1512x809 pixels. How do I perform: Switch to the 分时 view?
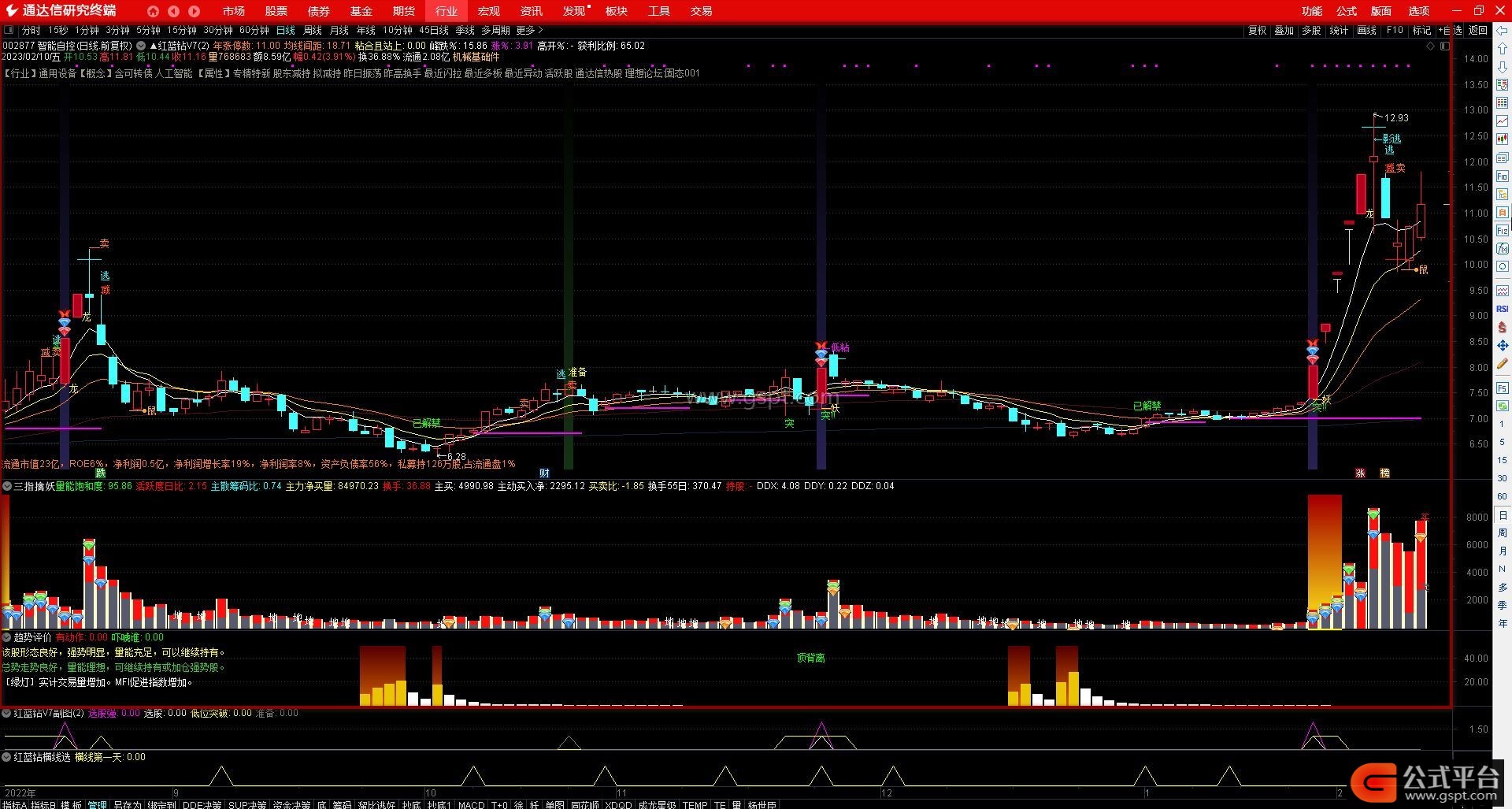coord(31,31)
